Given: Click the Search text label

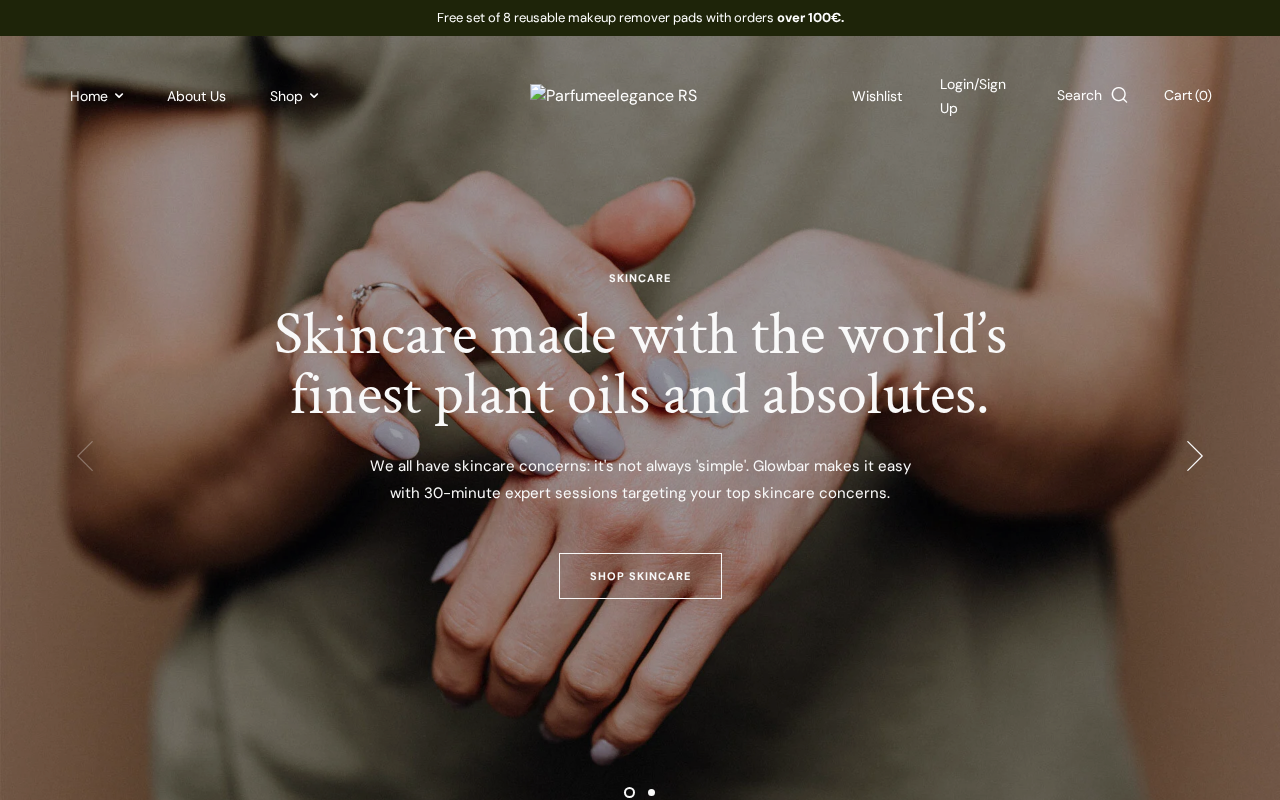Looking at the screenshot, I should (x=1079, y=95).
